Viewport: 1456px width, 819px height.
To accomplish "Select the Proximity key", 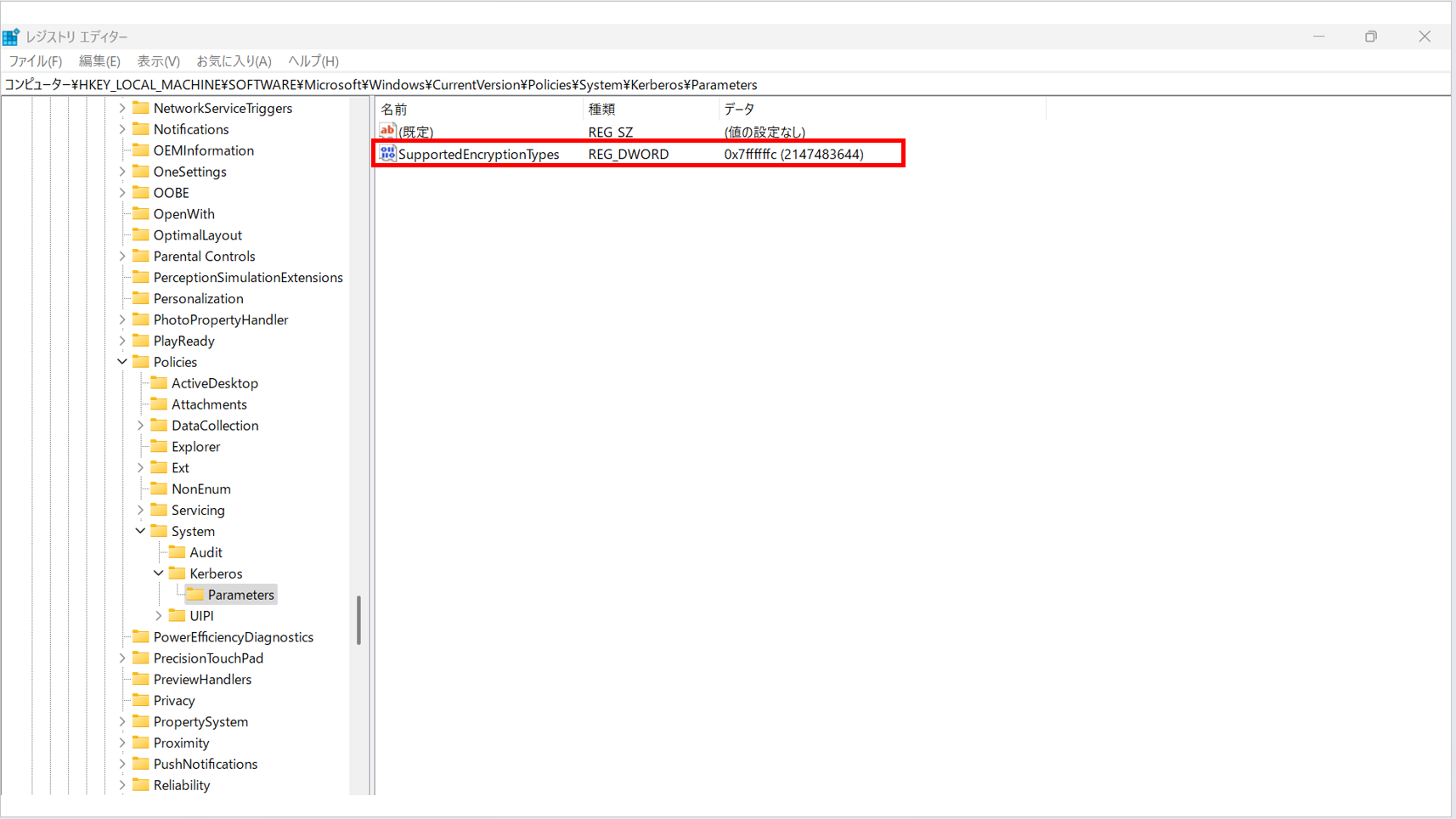I will tap(181, 743).
